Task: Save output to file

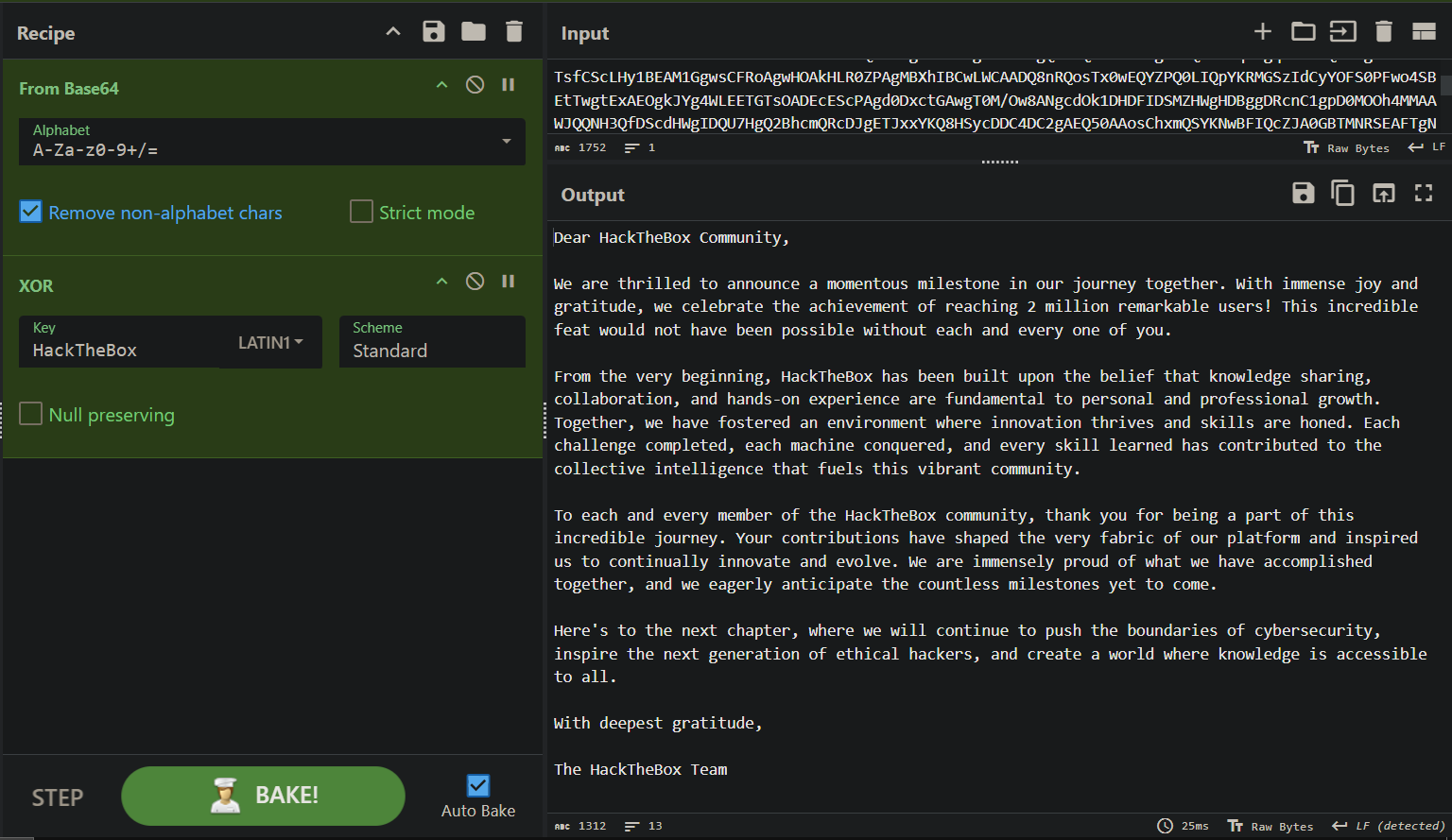Action: pos(1303,194)
